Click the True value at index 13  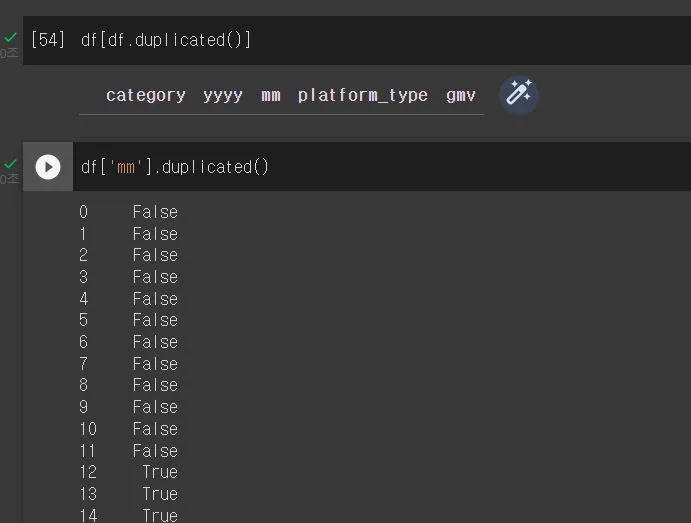(x=160, y=493)
